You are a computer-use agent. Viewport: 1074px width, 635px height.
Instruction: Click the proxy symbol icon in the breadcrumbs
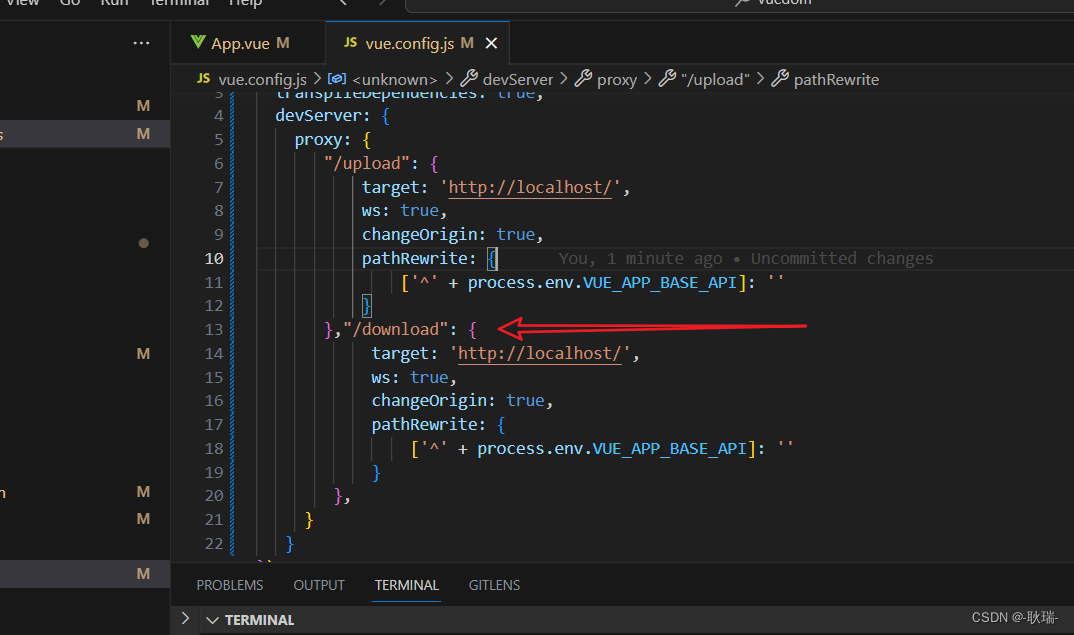click(x=585, y=78)
